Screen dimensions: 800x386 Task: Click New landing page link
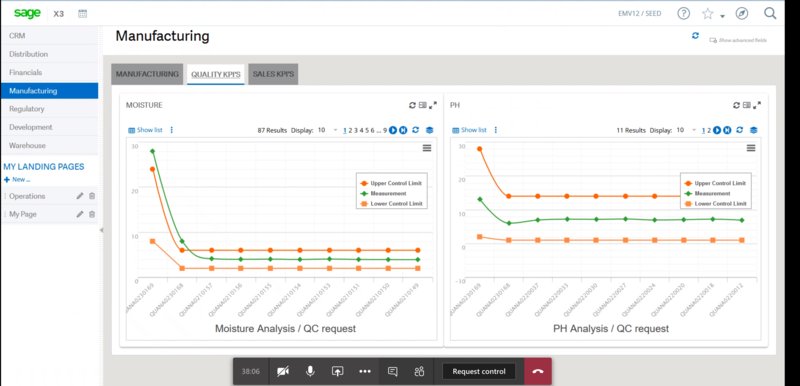pyautogui.click(x=17, y=179)
